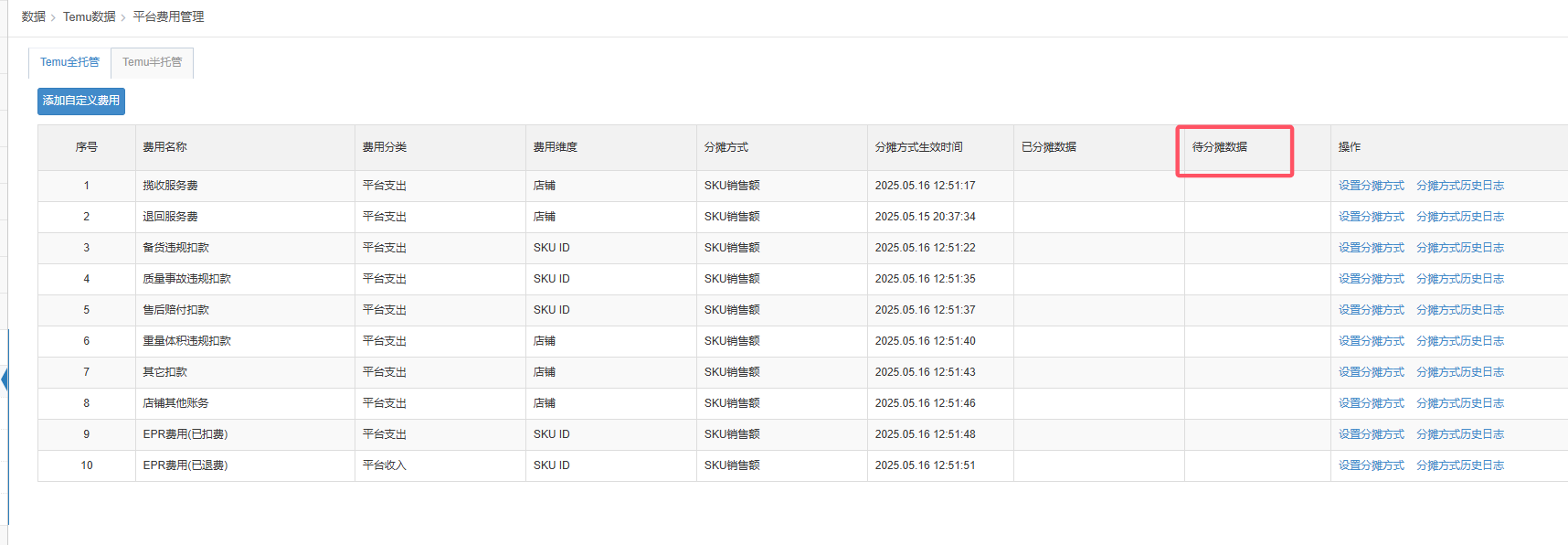
Task: Click the timestamp 2025.05.15 20:37:34
Action: (x=925, y=217)
